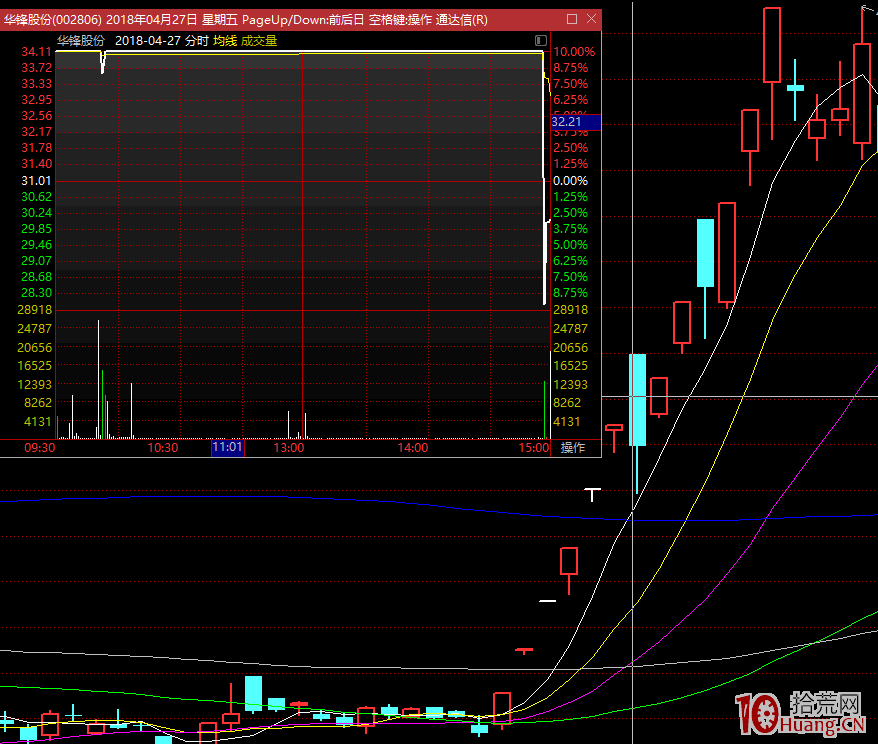This screenshot has height=744, width=878.
Task: Open the 操作 menu button
Action: pos(573,448)
